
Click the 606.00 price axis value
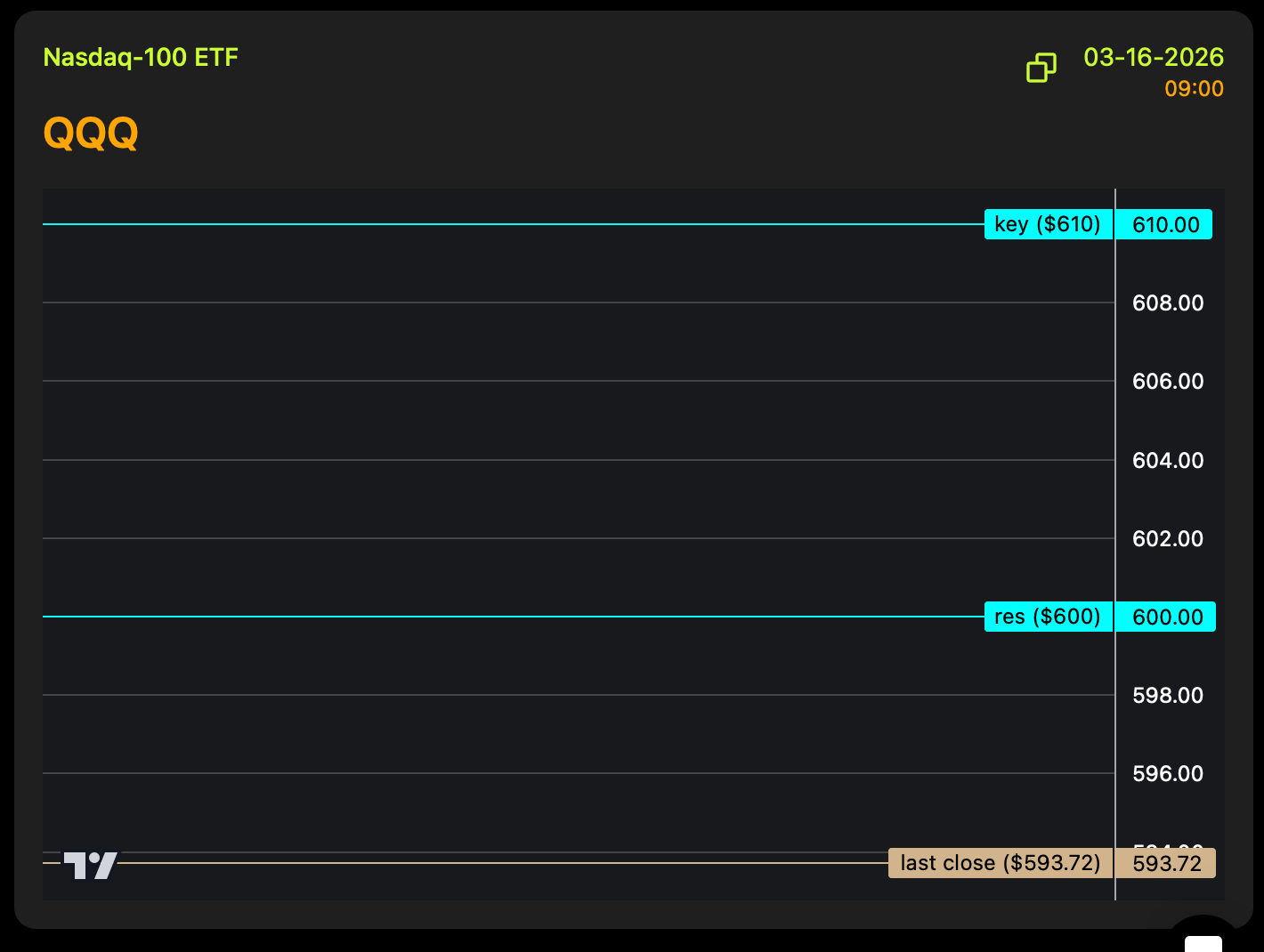(1167, 382)
